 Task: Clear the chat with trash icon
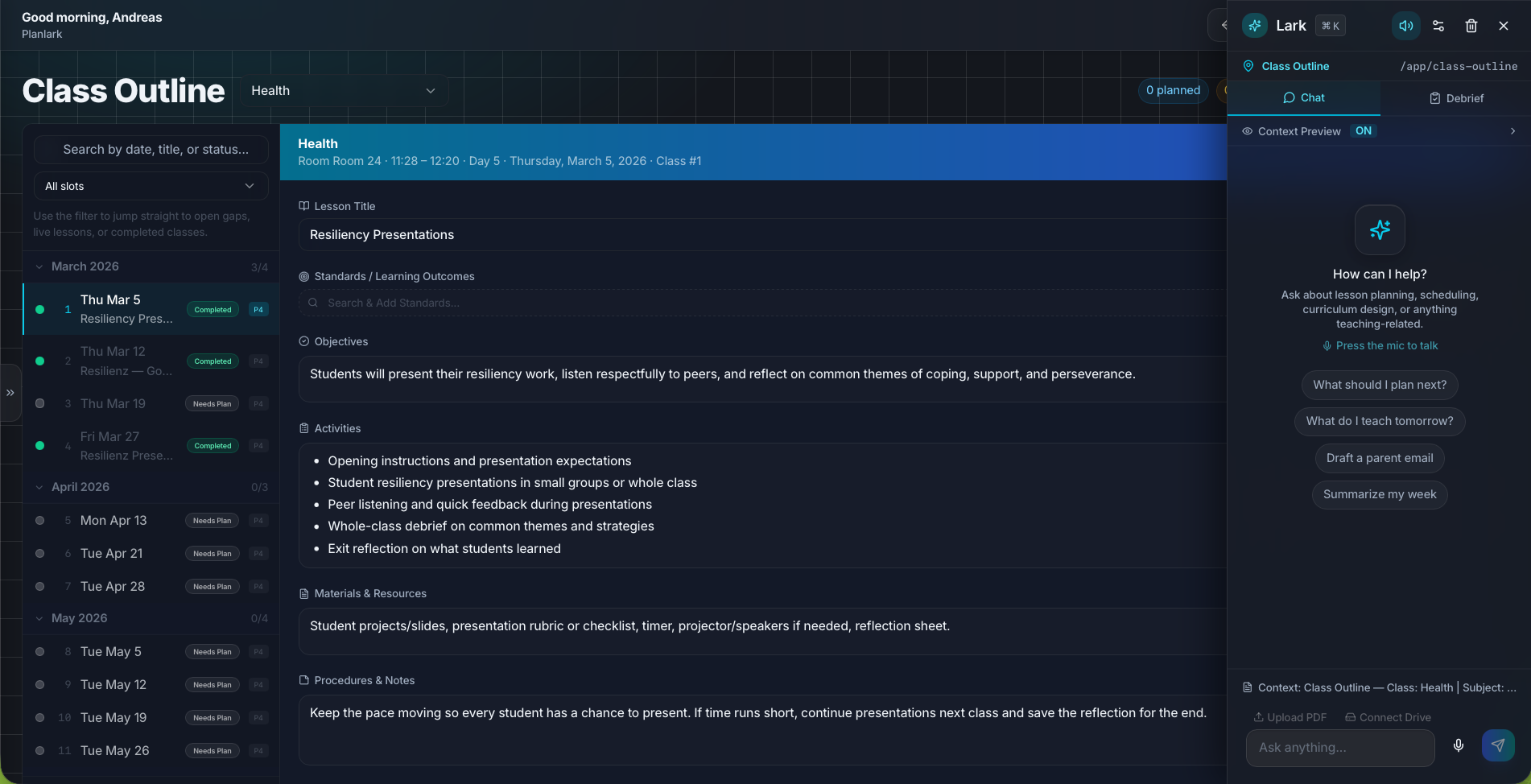point(1471,25)
